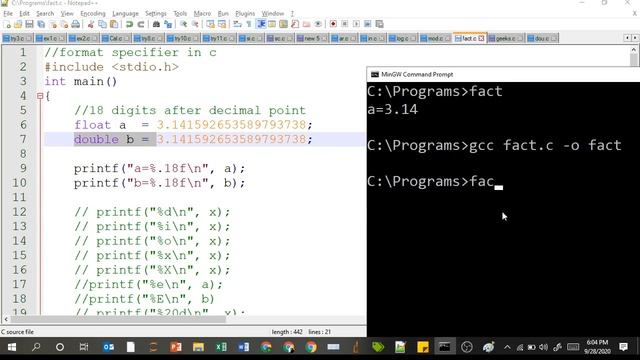Close the fact.c tab with its red X
The image size is (640, 360).
481,38
